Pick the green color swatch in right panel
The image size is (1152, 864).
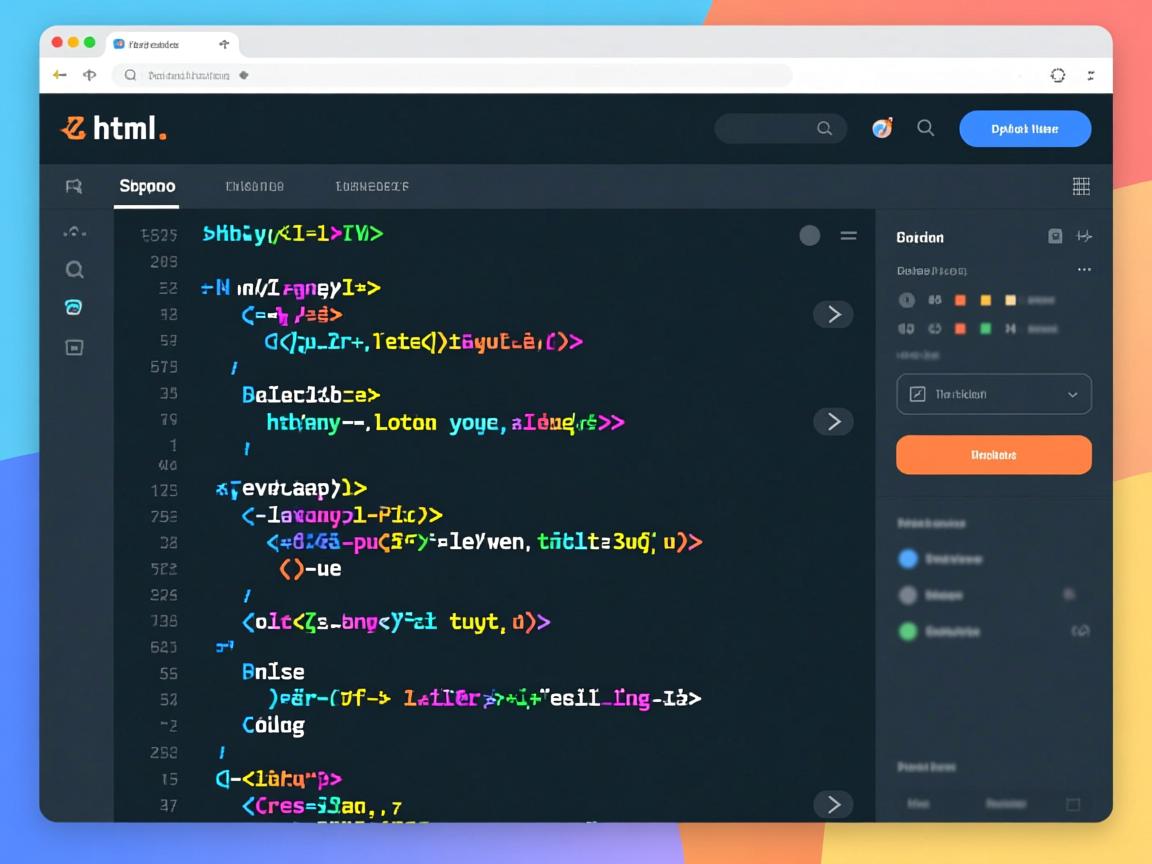pos(985,328)
